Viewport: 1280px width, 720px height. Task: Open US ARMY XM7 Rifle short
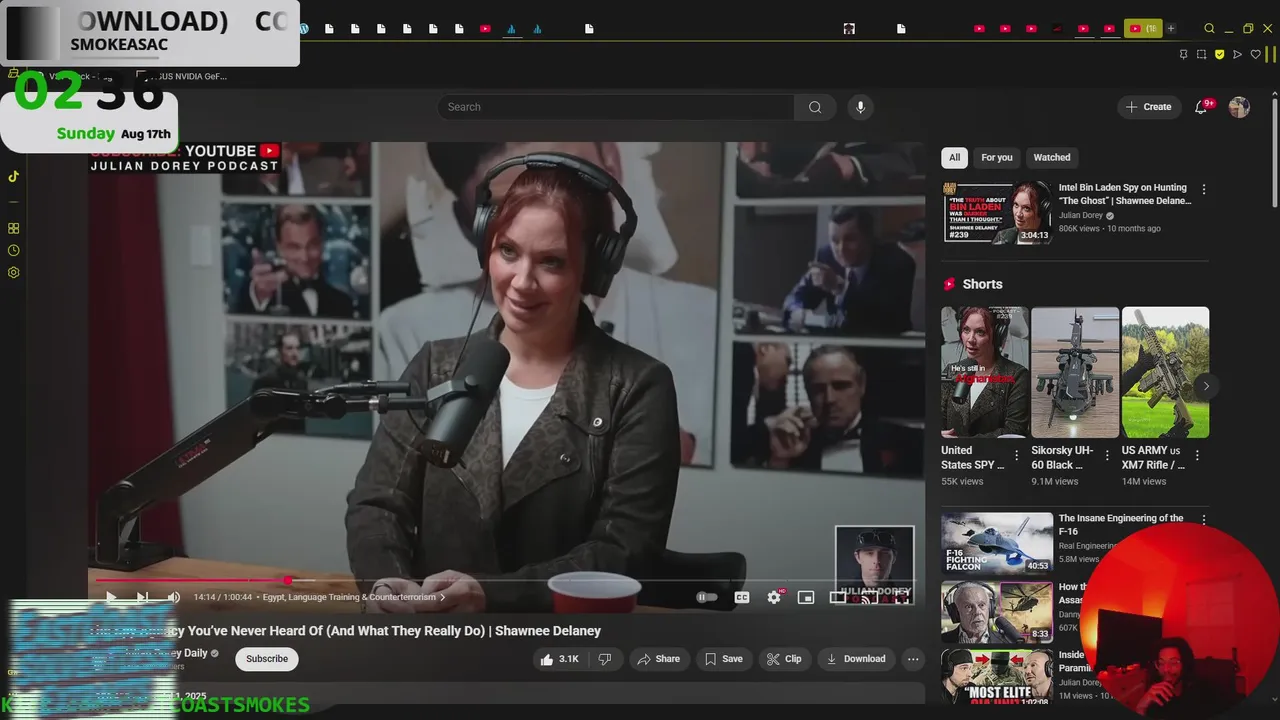1165,372
